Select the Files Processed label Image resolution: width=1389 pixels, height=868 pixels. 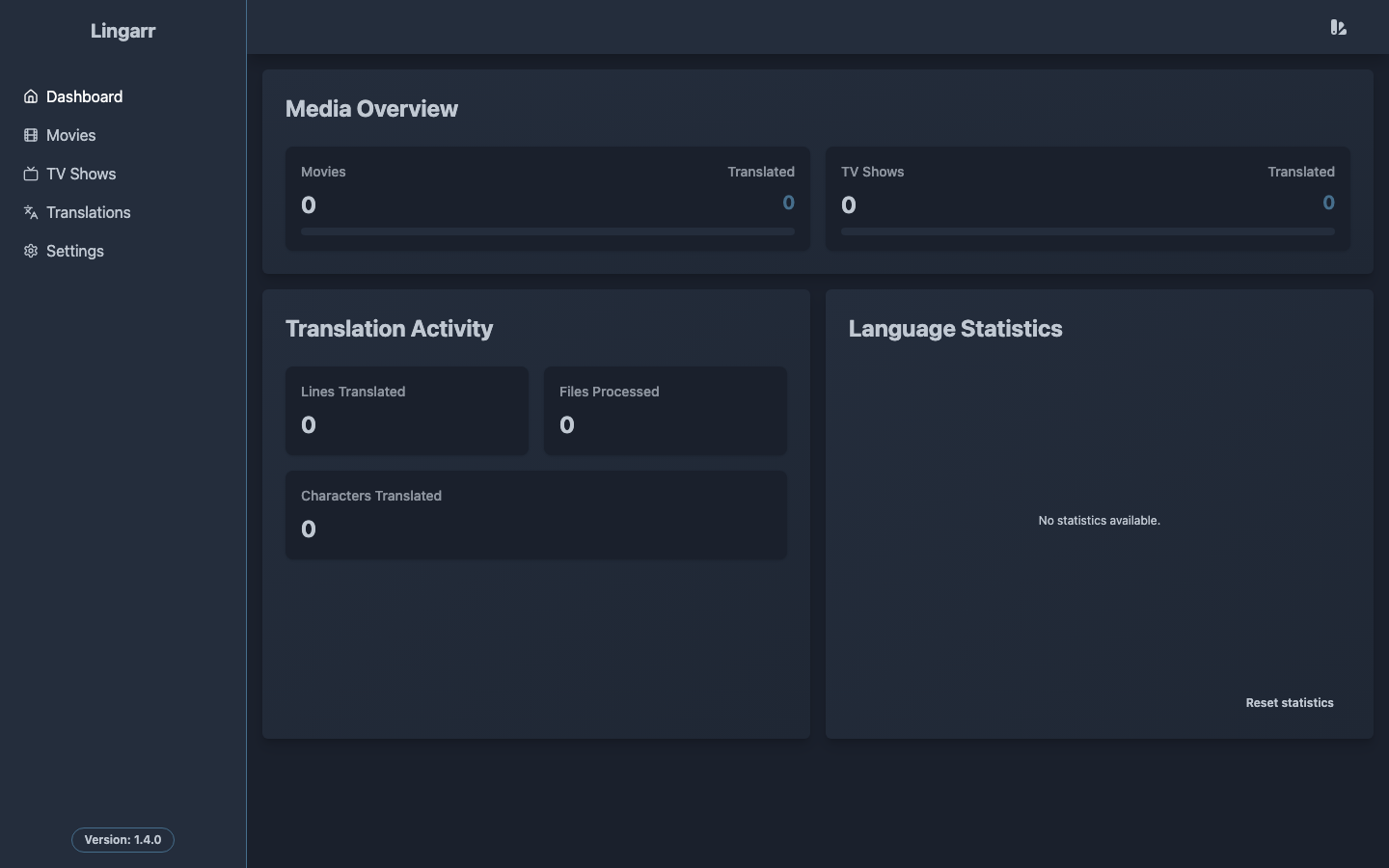[609, 392]
